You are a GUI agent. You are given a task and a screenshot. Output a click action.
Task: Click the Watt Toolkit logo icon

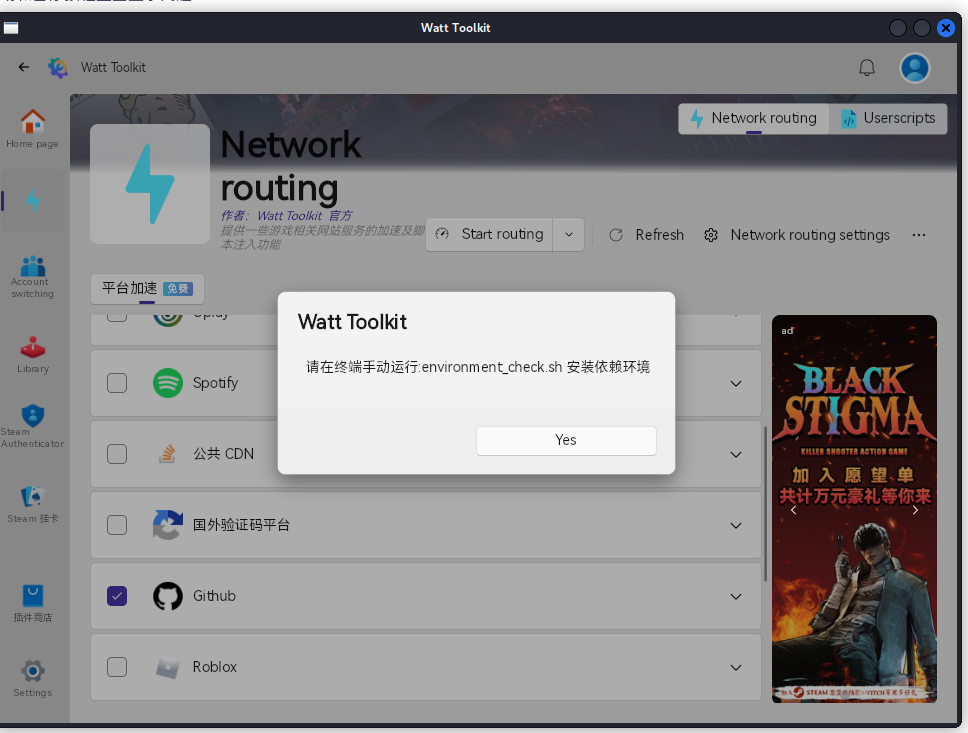coord(58,67)
